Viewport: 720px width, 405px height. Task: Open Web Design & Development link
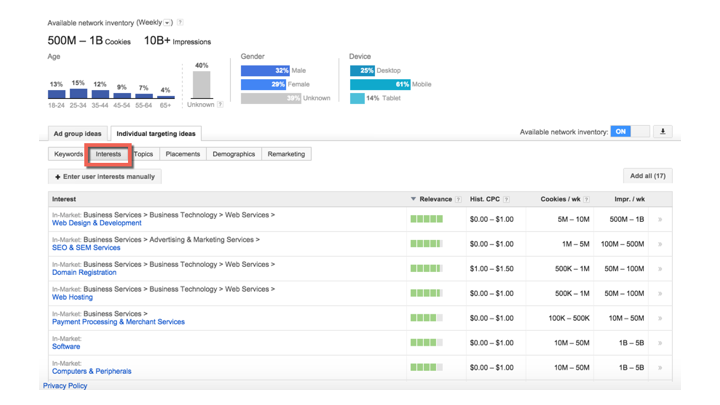(x=97, y=223)
